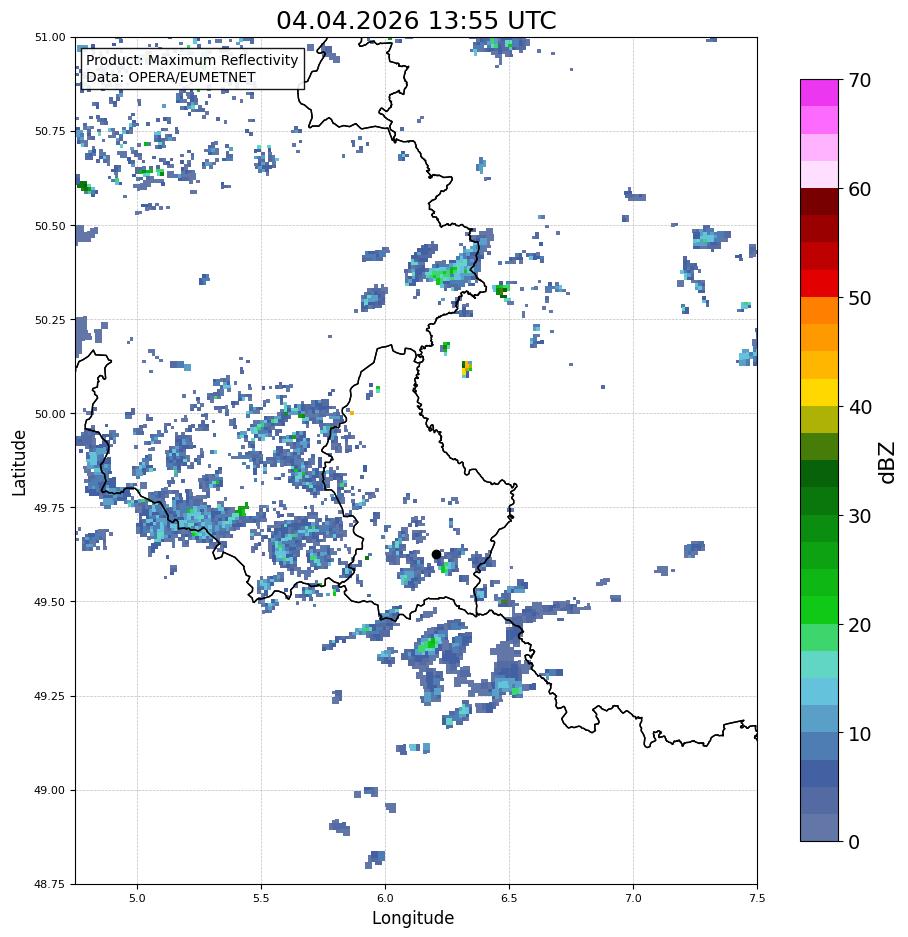Click the dark red colorbar swatch below 60

pyautogui.click(x=820, y=202)
